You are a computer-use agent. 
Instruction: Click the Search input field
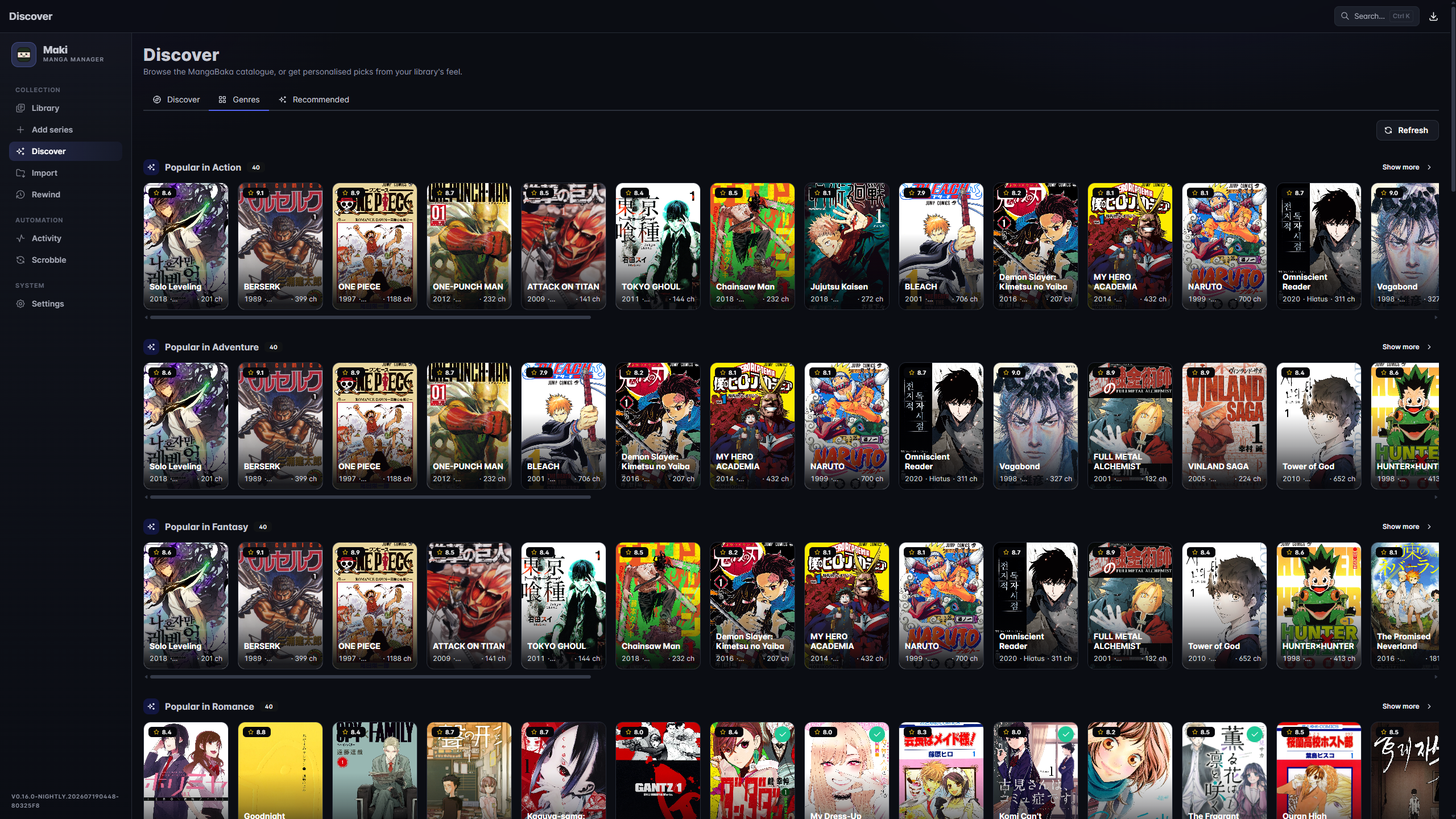click(x=1376, y=16)
